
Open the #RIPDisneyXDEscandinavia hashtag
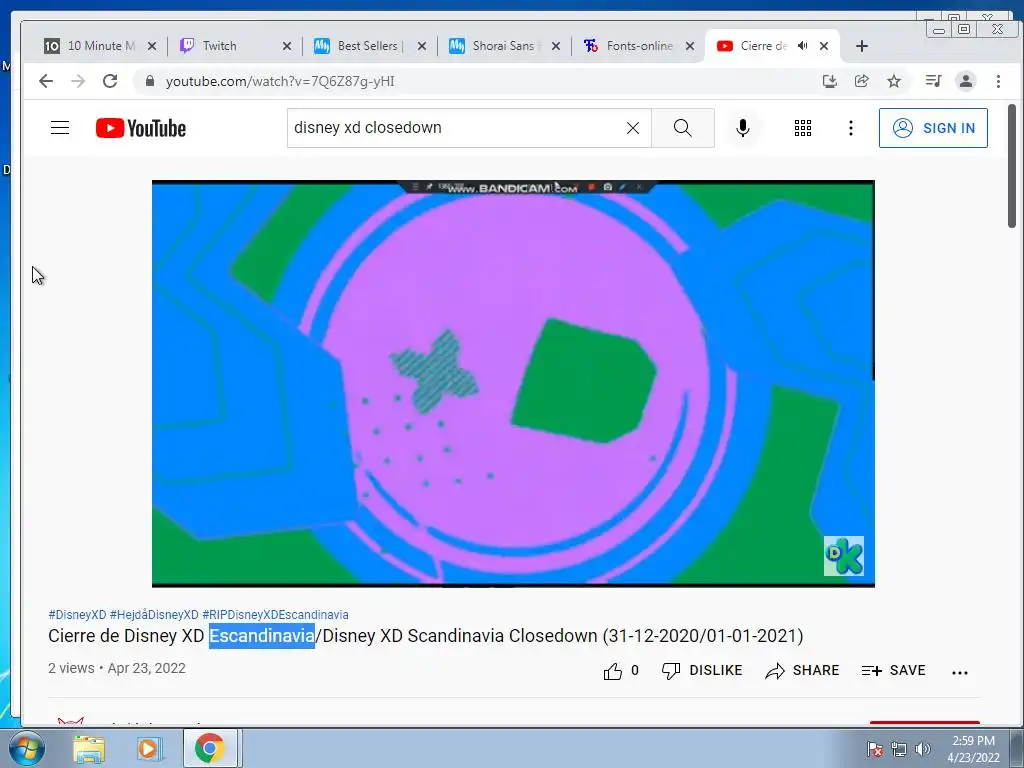(x=275, y=615)
